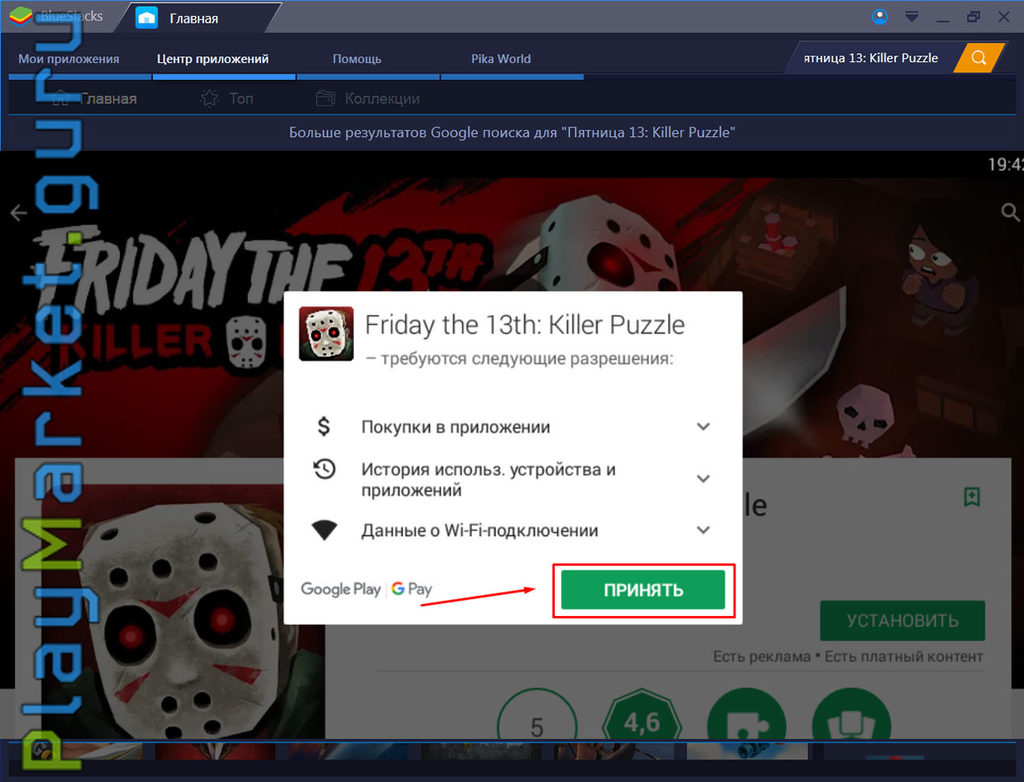Open the Pika World tab
Image resolution: width=1024 pixels, height=782 pixels.
501,59
